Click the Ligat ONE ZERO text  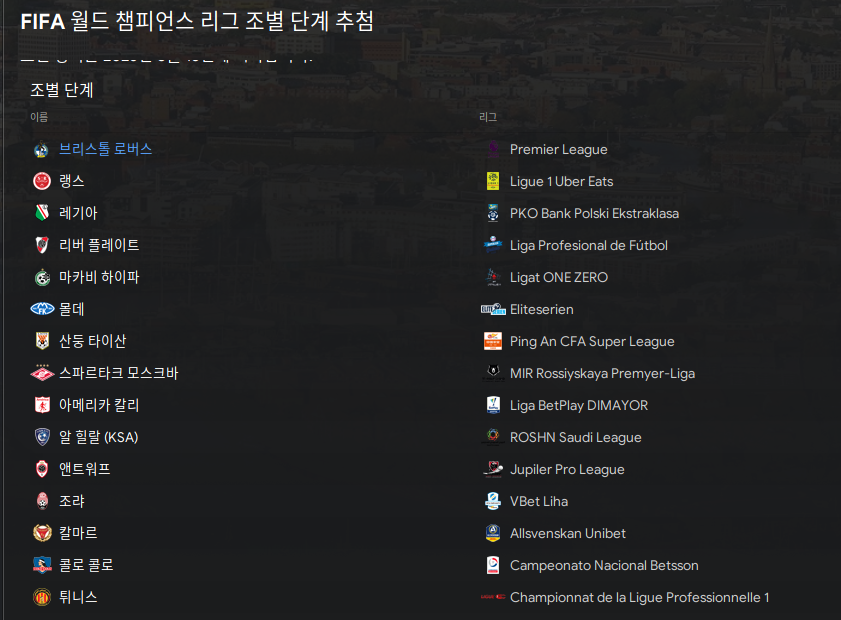pyautogui.click(x=559, y=277)
